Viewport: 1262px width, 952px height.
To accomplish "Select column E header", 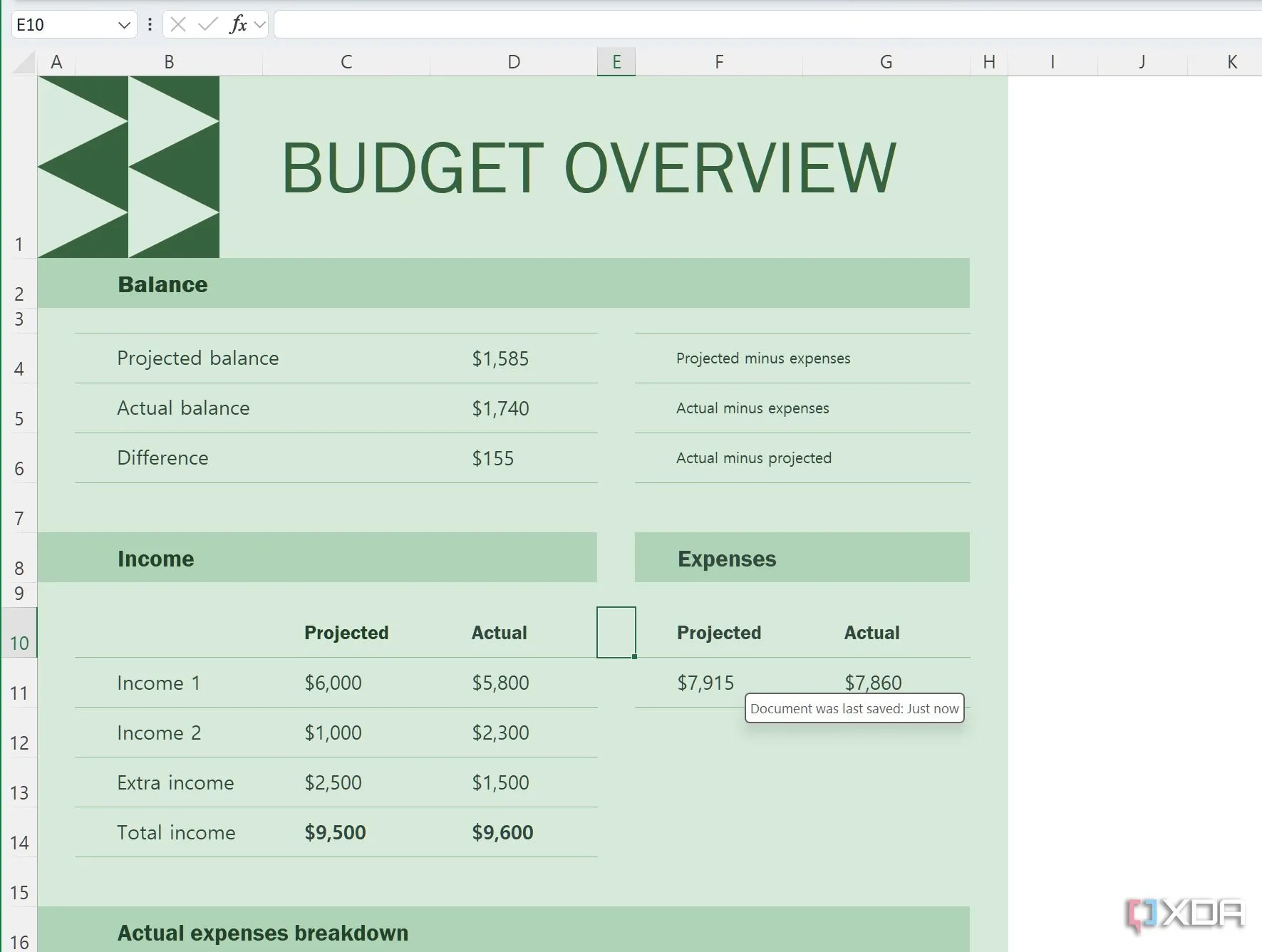I will click(x=616, y=62).
